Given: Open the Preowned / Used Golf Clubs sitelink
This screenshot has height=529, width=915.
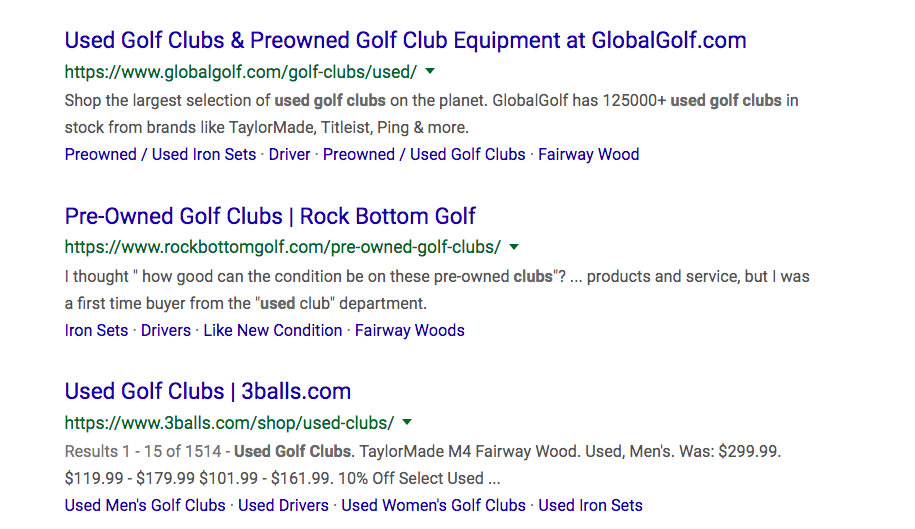Looking at the screenshot, I should (x=424, y=155).
